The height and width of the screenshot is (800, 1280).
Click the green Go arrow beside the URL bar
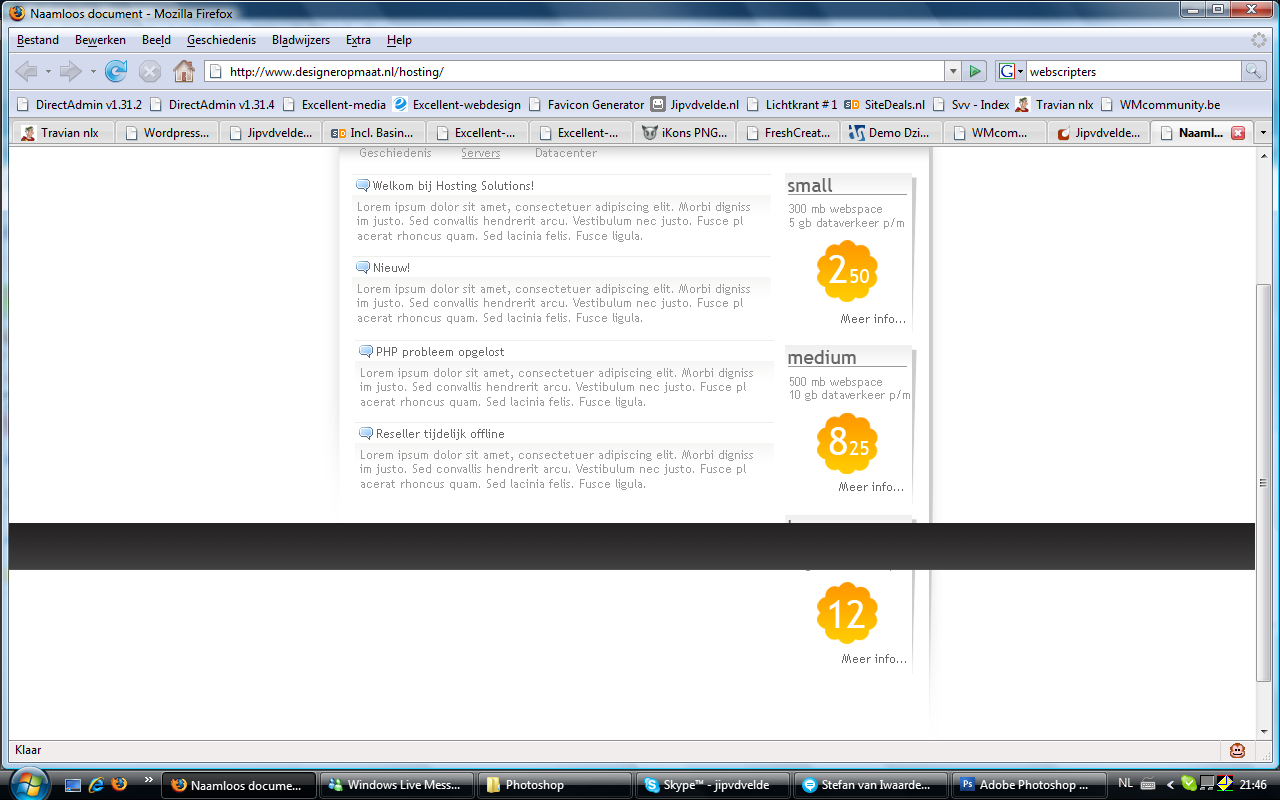tap(976, 71)
